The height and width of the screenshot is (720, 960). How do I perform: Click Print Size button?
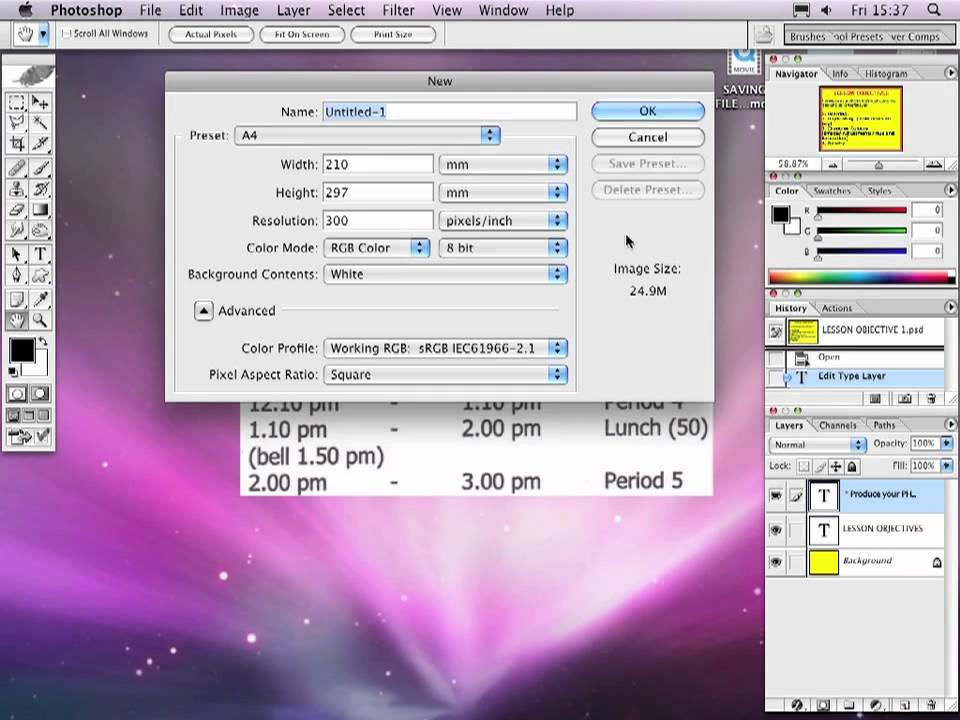click(x=393, y=34)
